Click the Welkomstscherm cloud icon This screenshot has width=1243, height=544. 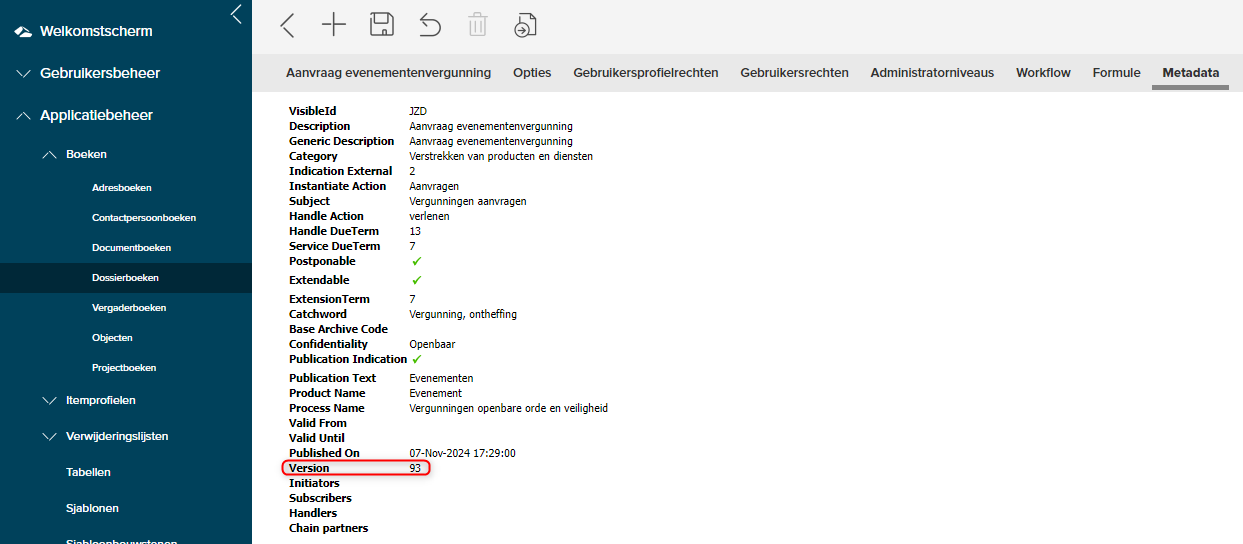point(23,32)
